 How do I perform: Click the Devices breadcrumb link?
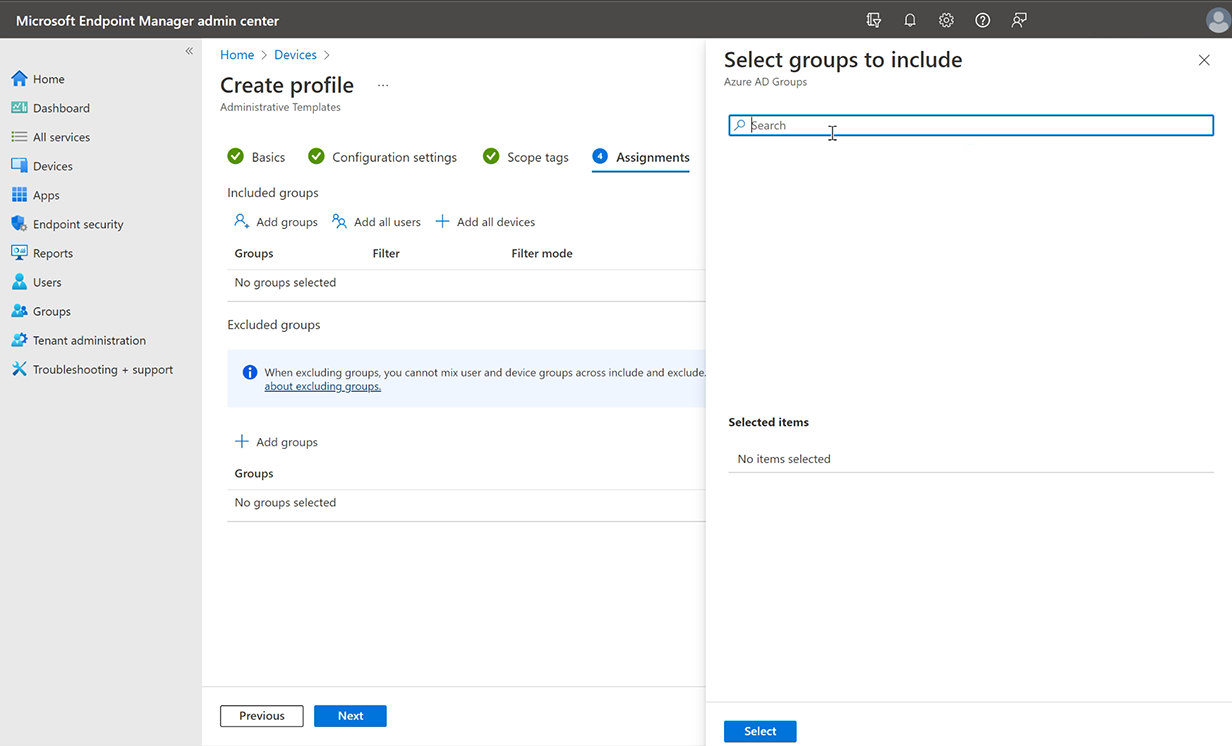(x=295, y=55)
